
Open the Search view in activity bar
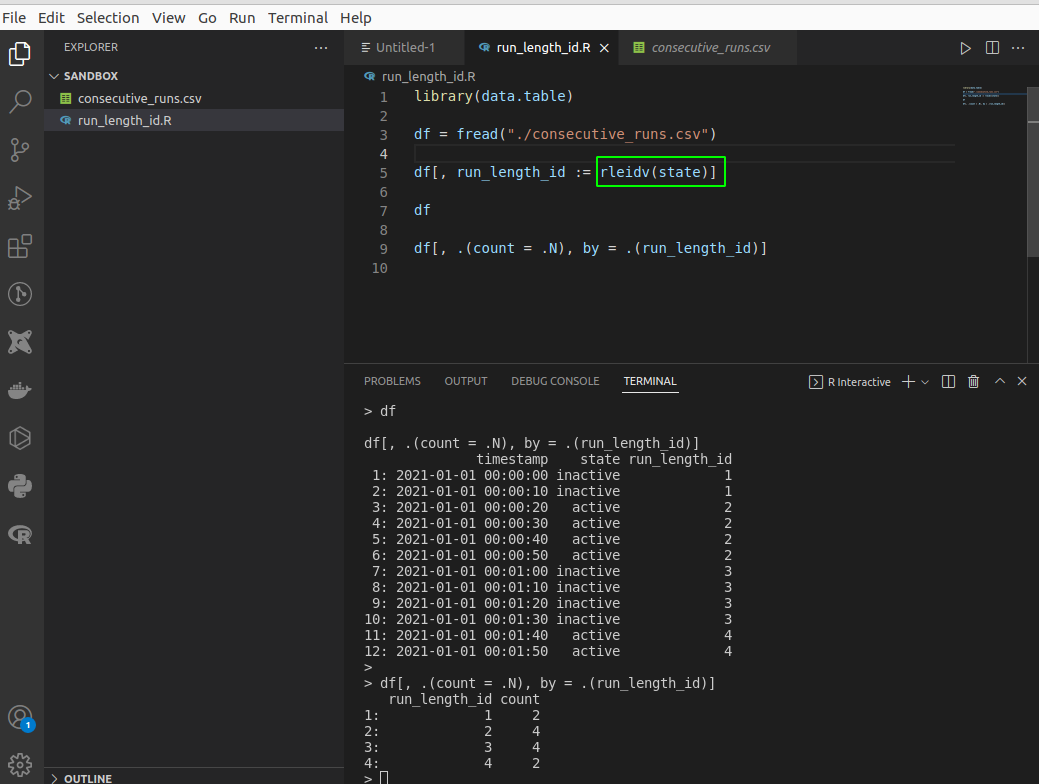point(20,101)
